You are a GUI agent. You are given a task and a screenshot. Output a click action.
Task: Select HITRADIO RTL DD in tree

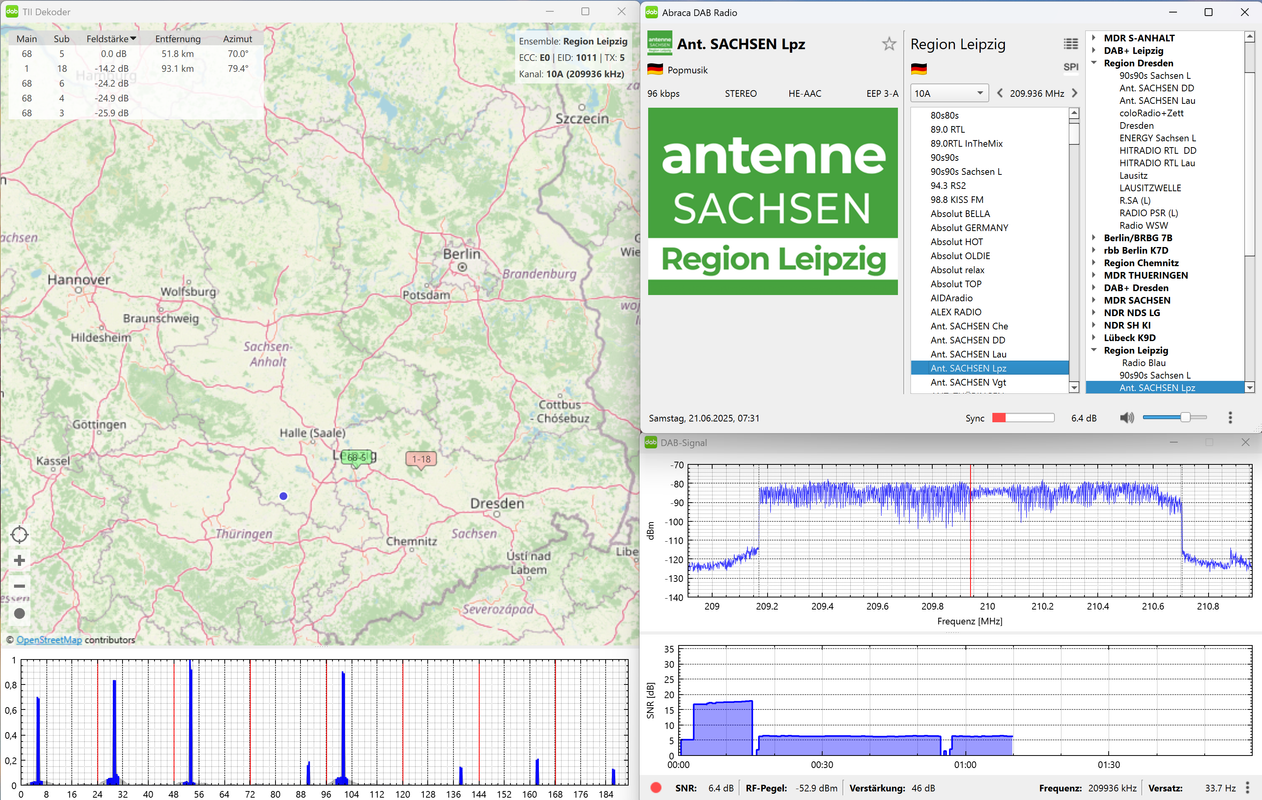coord(1158,150)
